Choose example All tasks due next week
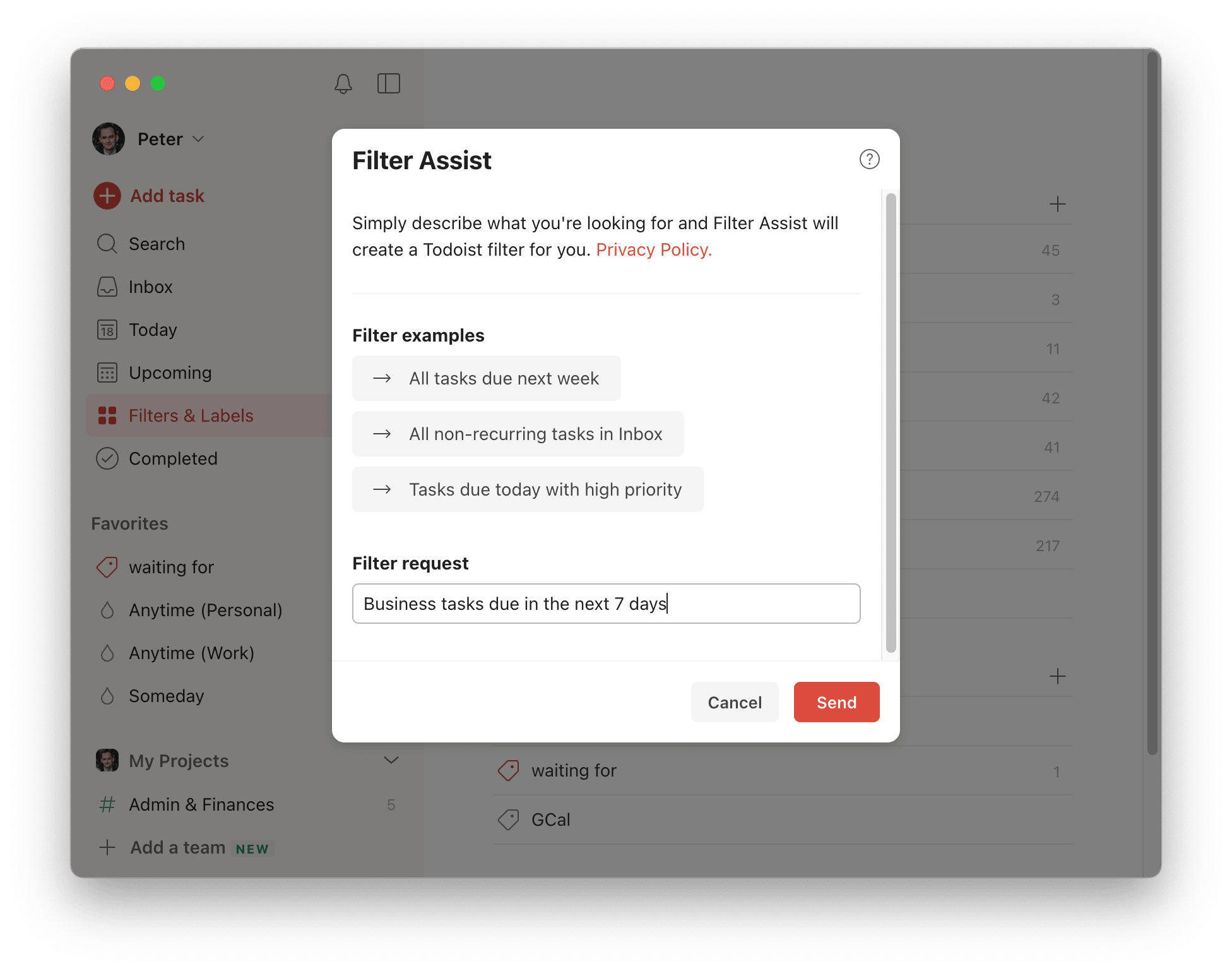This screenshot has height=971, width=1232. 487,378
